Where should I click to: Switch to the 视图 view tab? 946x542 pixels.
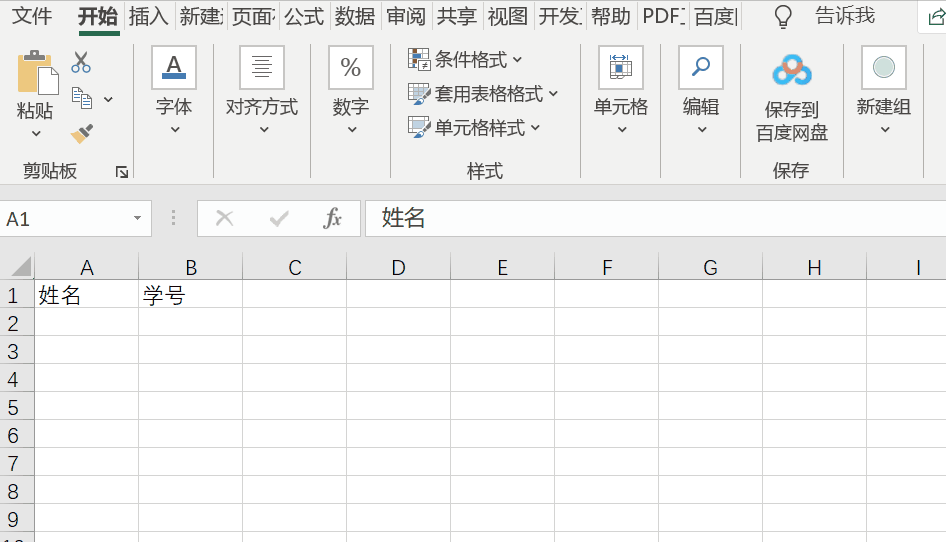click(508, 16)
